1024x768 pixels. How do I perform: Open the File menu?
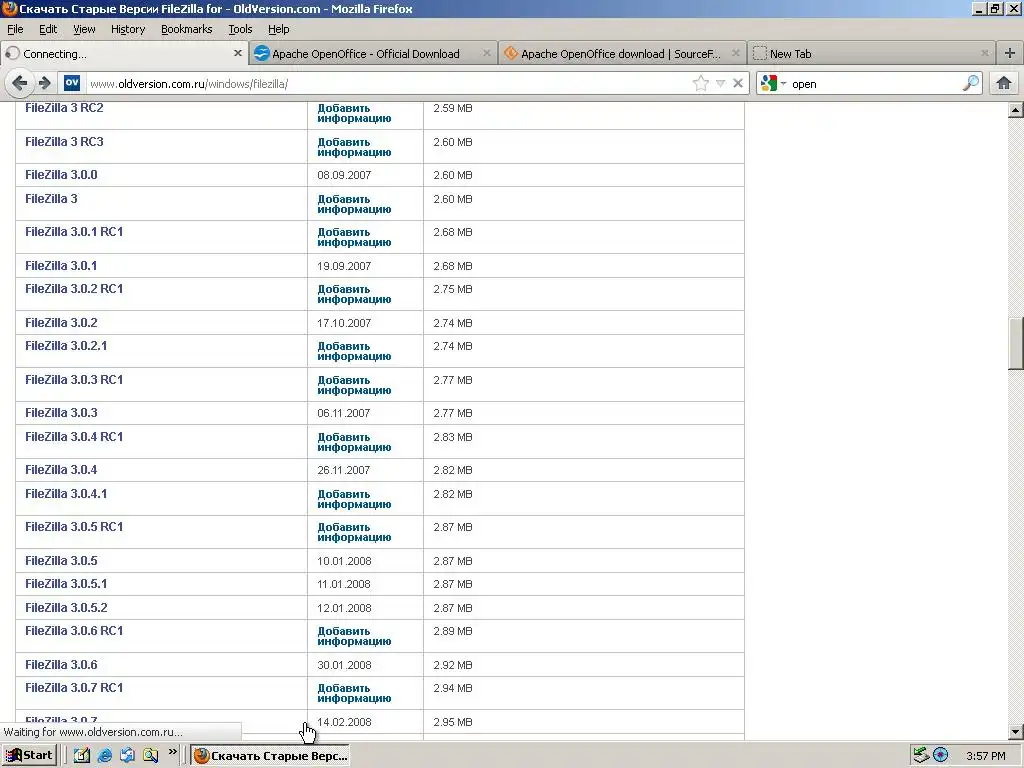[15, 29]
